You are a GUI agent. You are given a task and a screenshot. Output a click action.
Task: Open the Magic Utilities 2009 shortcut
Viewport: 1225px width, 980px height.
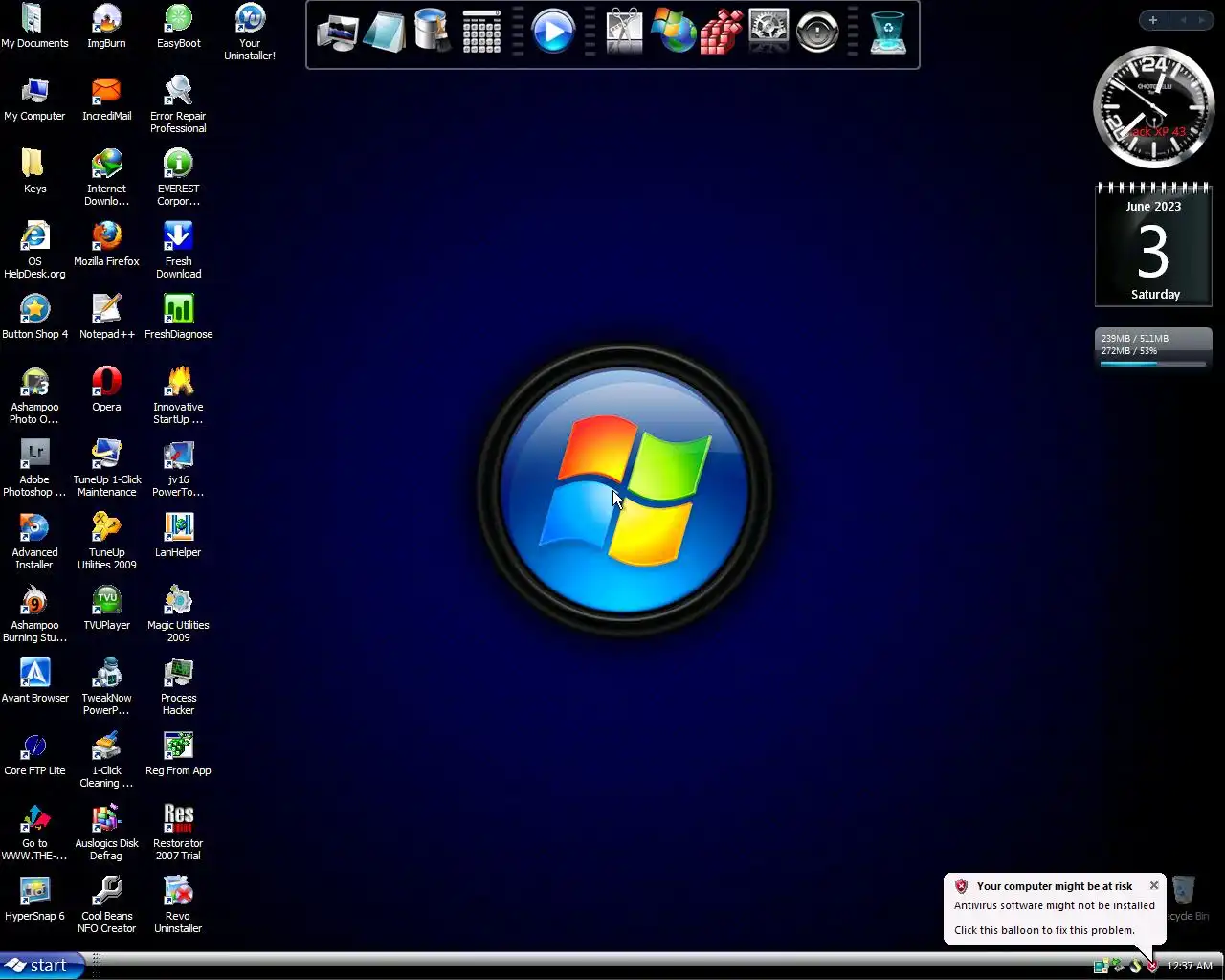(x=178, y=614)
